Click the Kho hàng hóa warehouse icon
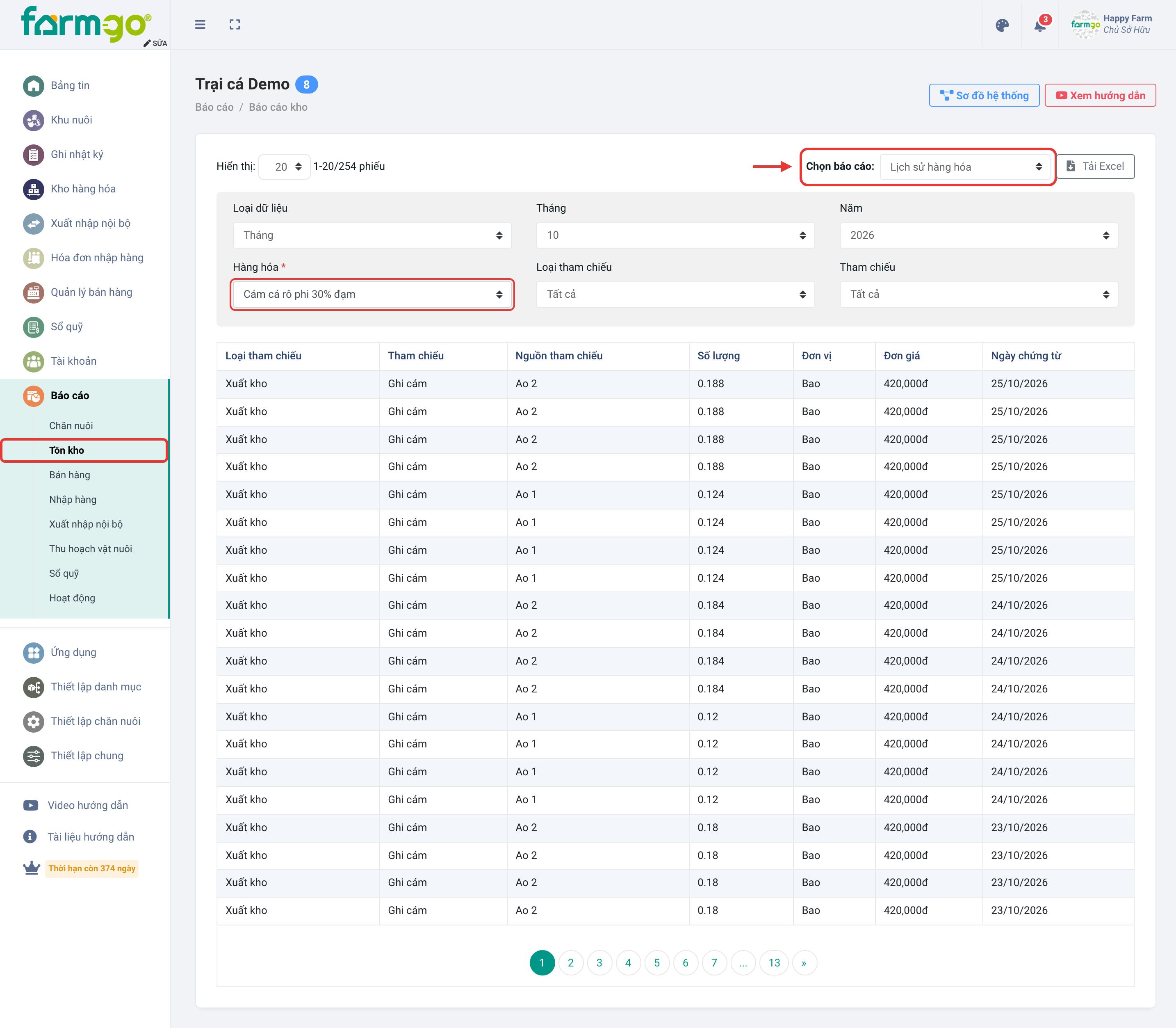 point(33,189)
